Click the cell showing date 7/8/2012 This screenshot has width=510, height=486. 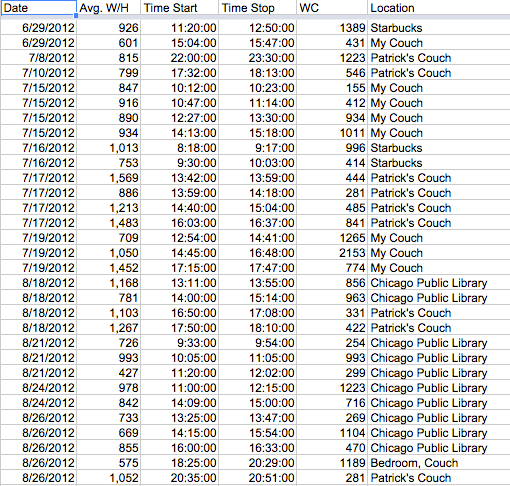click(x=38, y=58)
